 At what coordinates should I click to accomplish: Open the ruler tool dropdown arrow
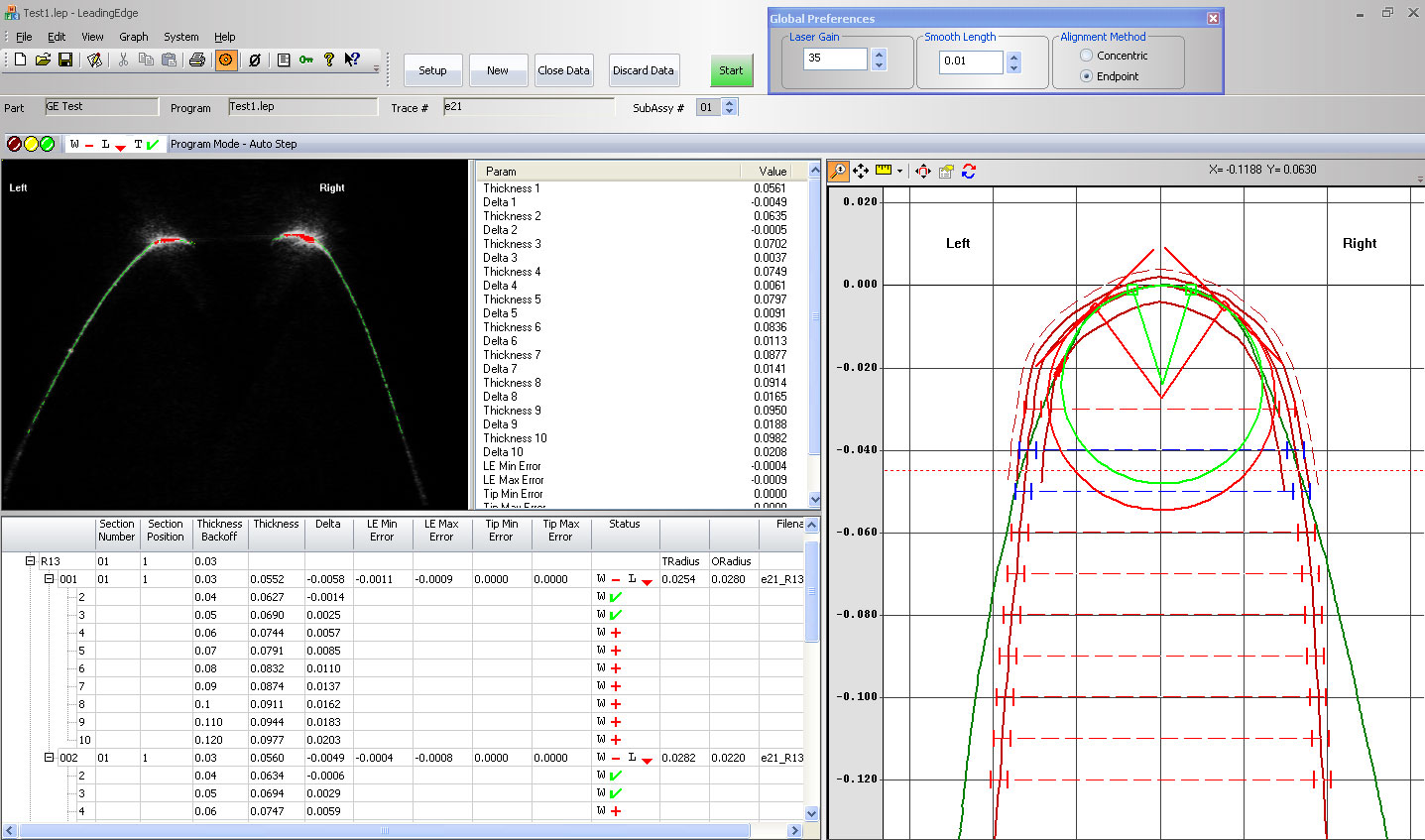click(899, 172)
